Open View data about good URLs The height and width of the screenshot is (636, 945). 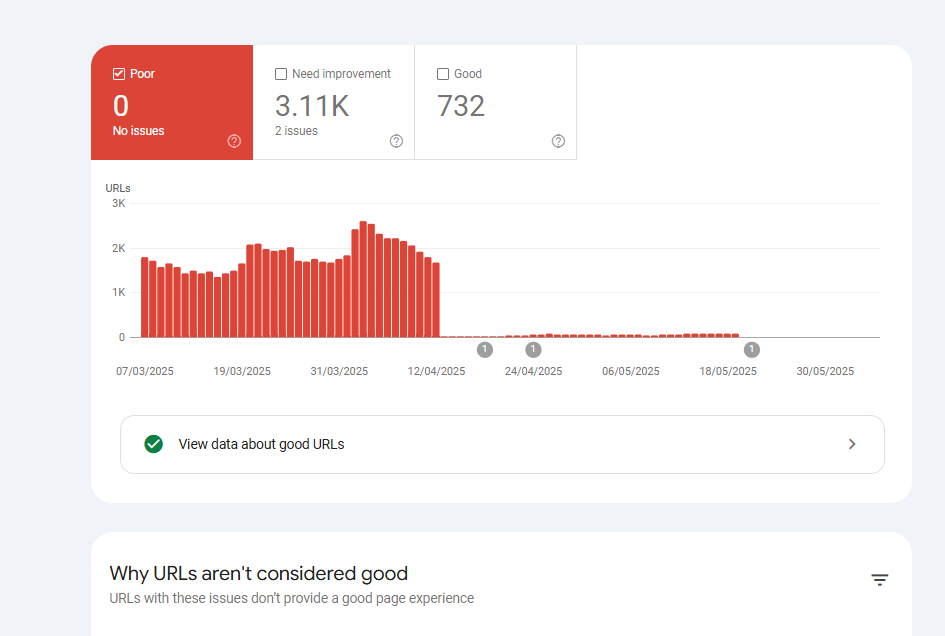[261, 444]
